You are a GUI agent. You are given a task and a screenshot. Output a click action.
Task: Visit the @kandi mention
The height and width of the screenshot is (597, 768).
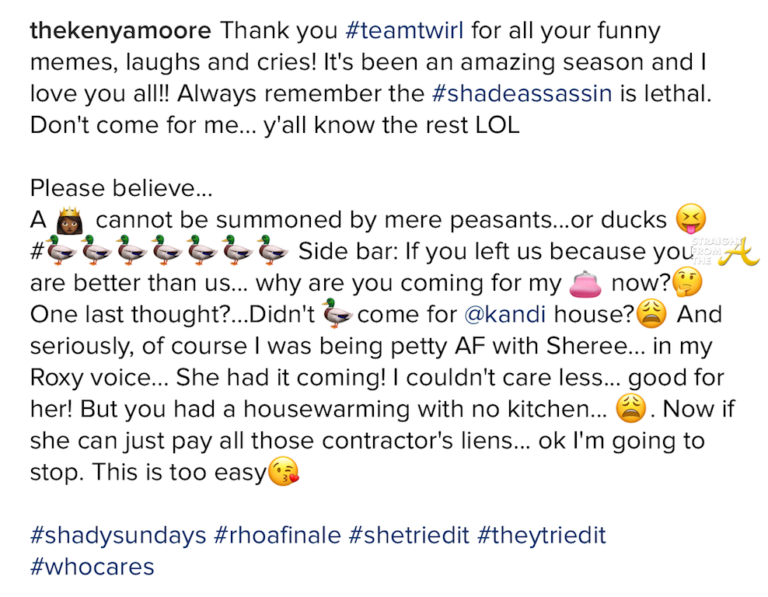[x=501, y=314]
